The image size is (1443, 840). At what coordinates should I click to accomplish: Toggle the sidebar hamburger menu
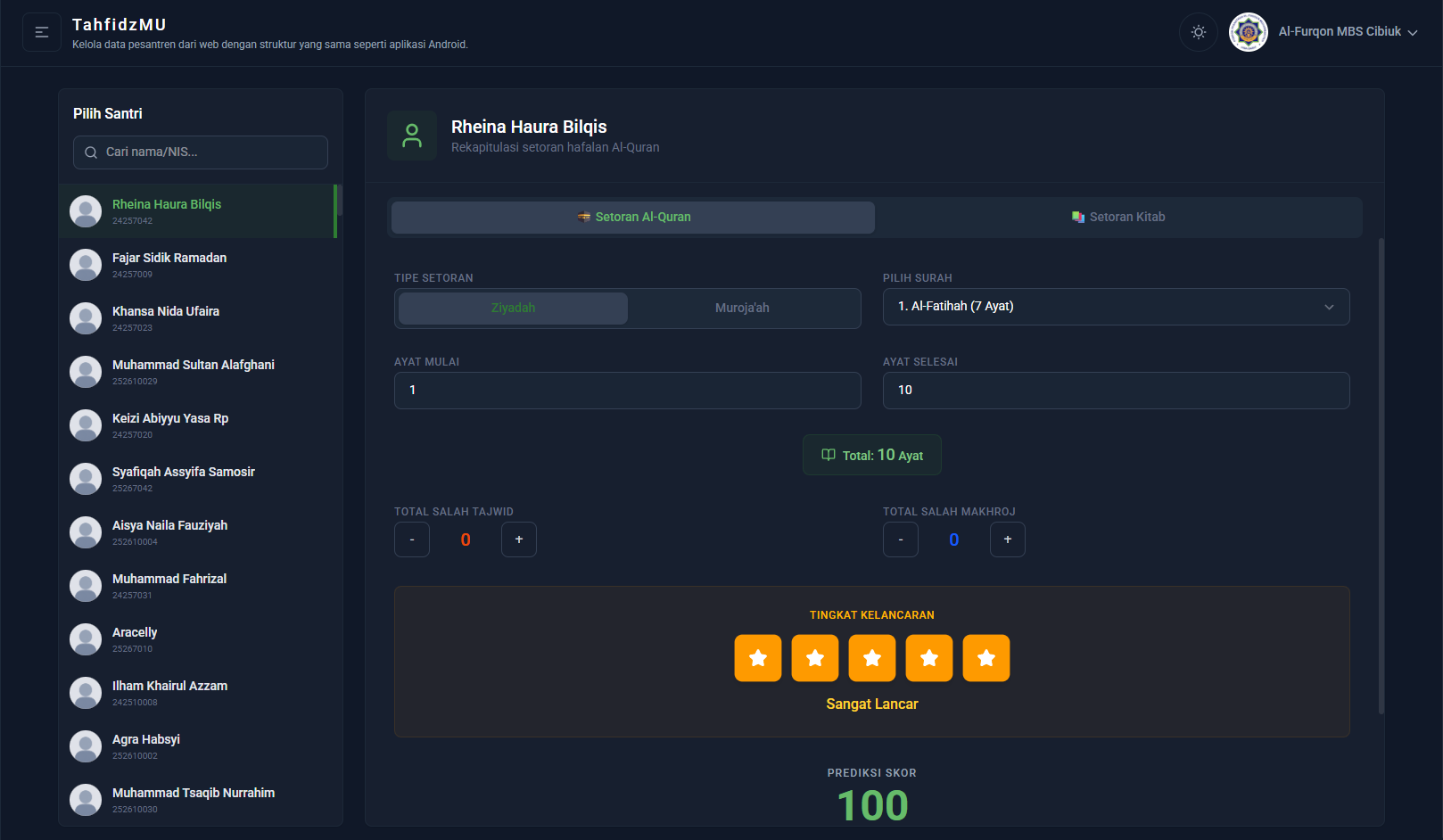(42, 32)
